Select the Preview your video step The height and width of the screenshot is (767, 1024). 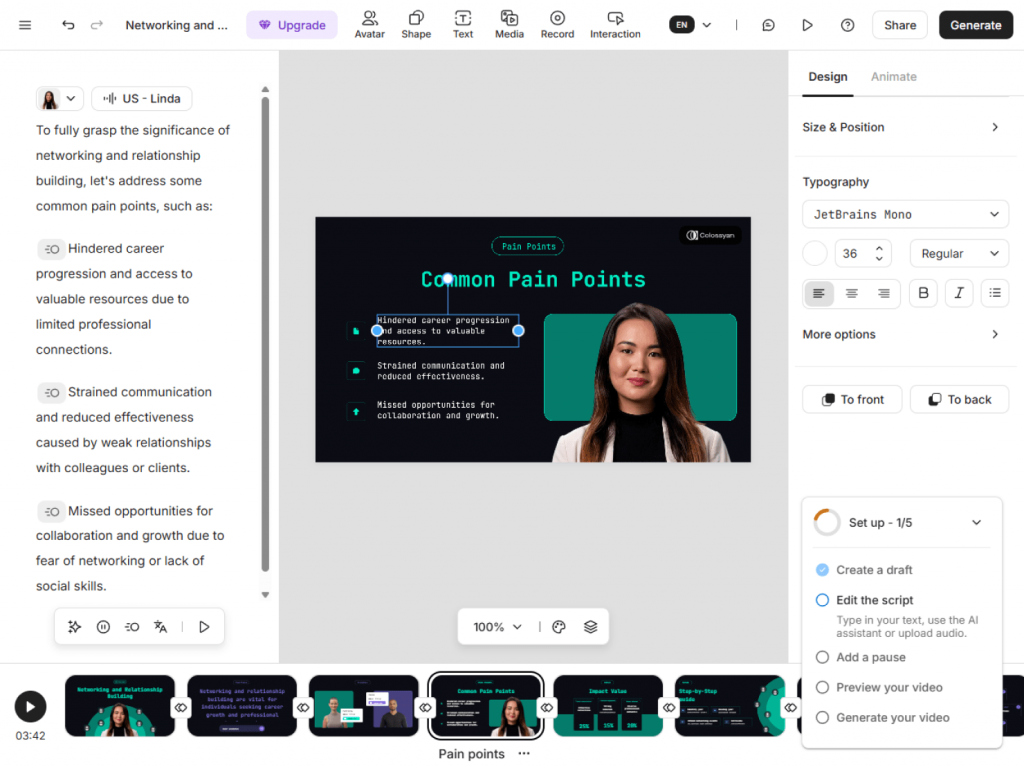[889, 687]
